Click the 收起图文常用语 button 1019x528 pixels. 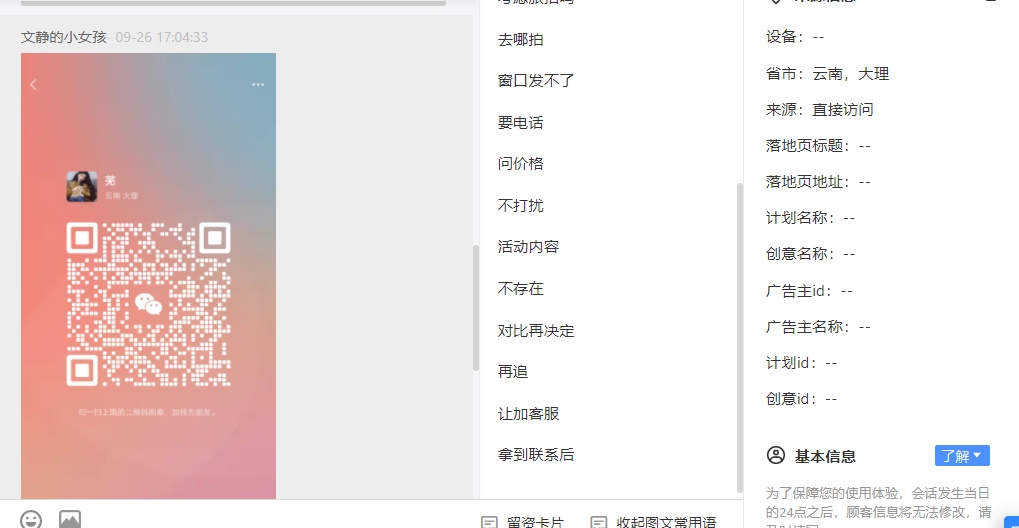[654, 522]
